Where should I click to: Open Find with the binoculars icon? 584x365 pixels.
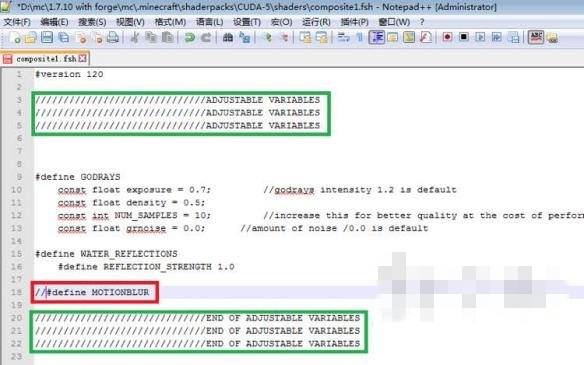[228, 37]
